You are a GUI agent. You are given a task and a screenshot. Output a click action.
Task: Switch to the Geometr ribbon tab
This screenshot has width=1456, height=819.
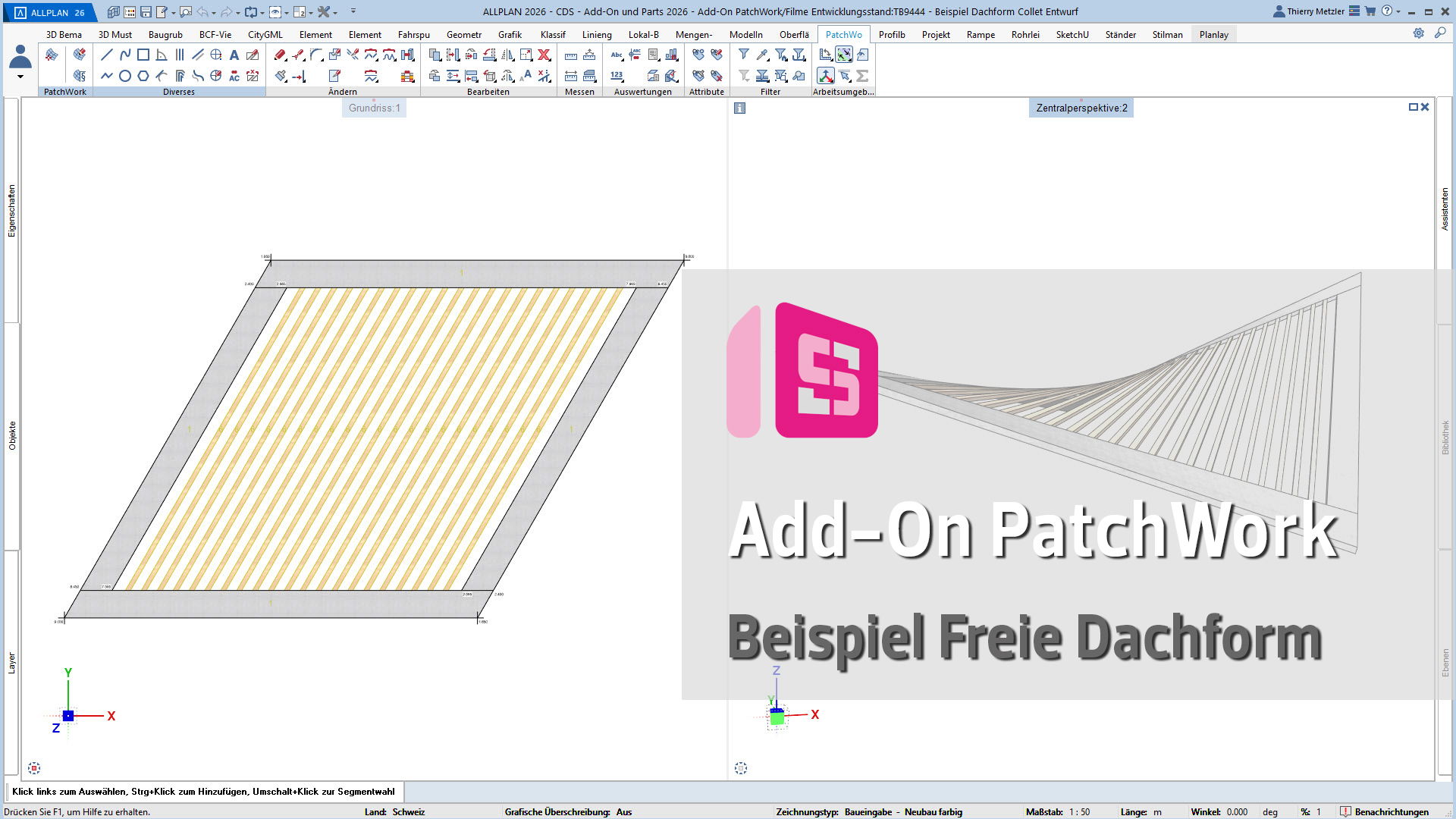(x=463, y=34)
